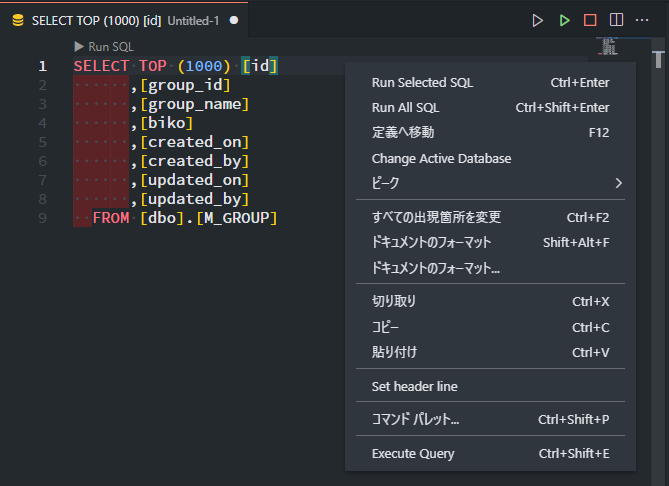The height and width of the screenshot is (486, 669).
Task: Open the More Actions ellipsis menu
Action: (642, 20)
